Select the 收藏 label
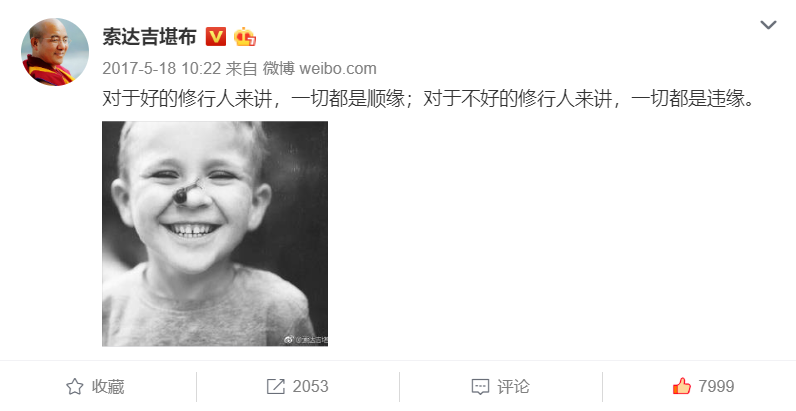This screenshot has width=796, height=411. click(108, 387)
